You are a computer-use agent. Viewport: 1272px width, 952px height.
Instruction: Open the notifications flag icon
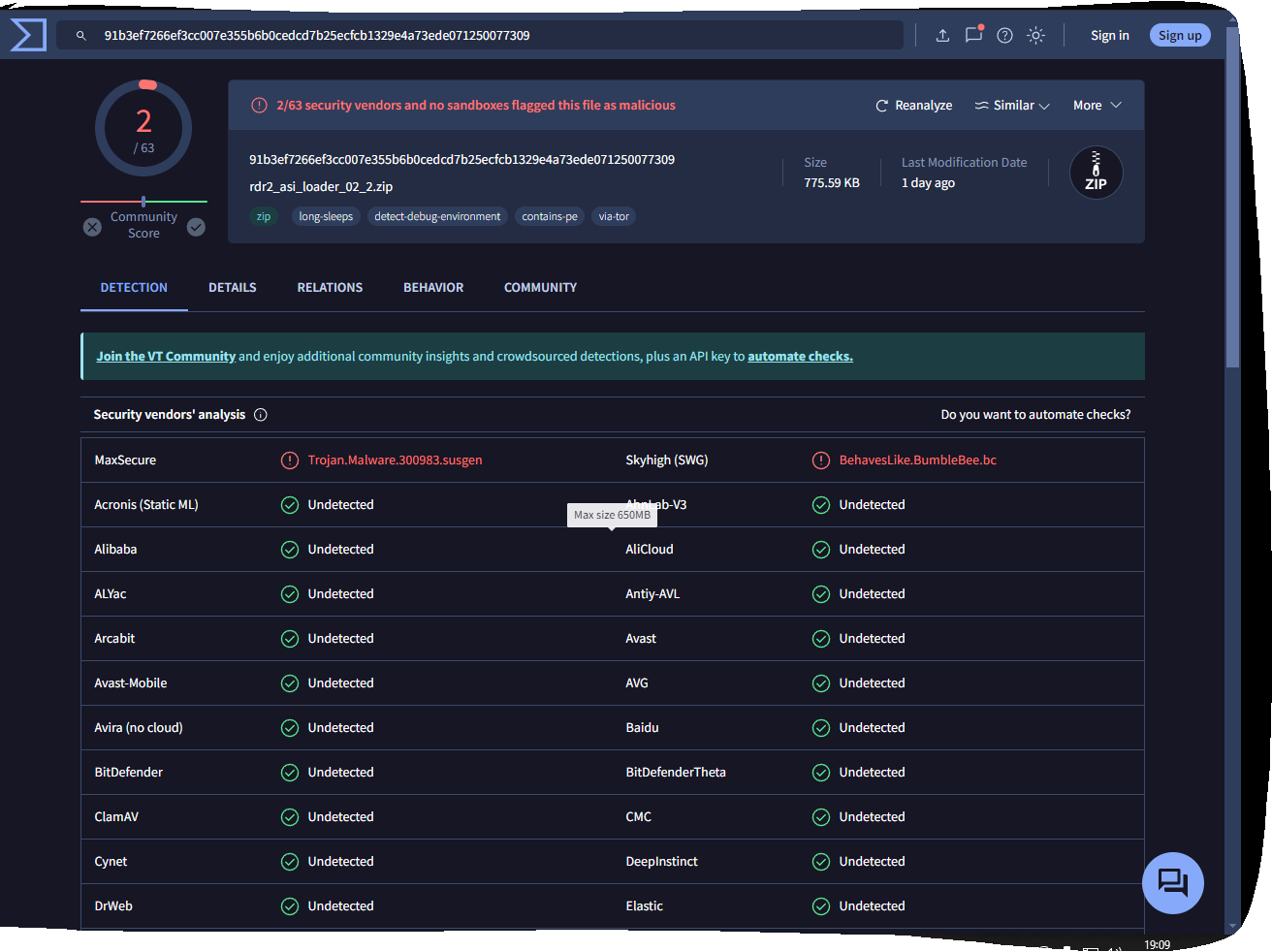(x=973, y=35)
